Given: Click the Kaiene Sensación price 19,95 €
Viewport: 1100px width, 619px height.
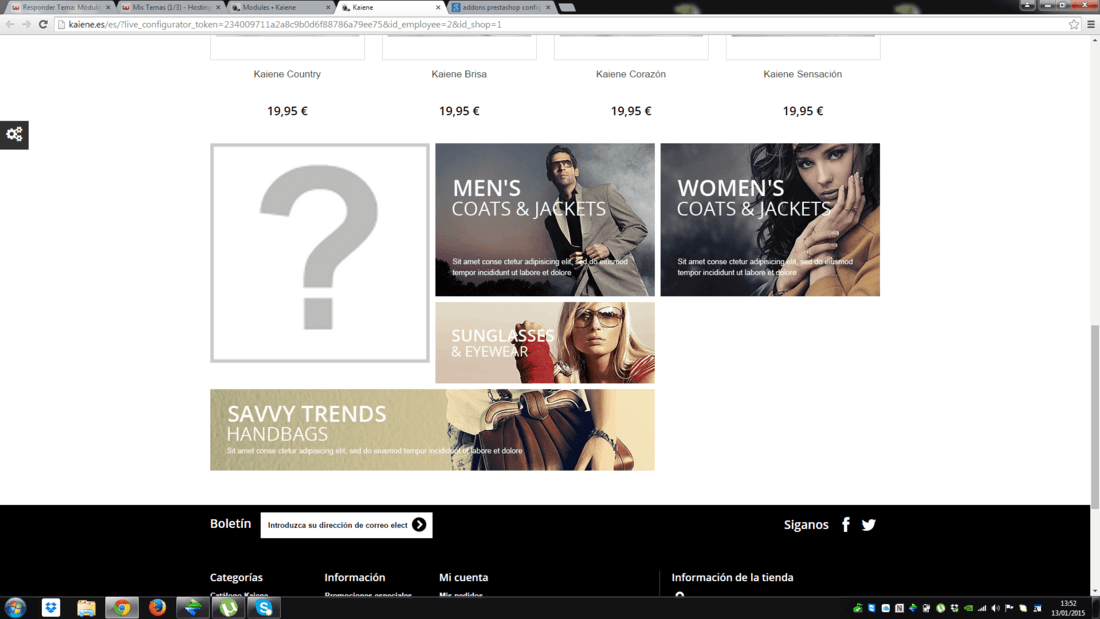Looking at the screenshot, I should point(803,111).
